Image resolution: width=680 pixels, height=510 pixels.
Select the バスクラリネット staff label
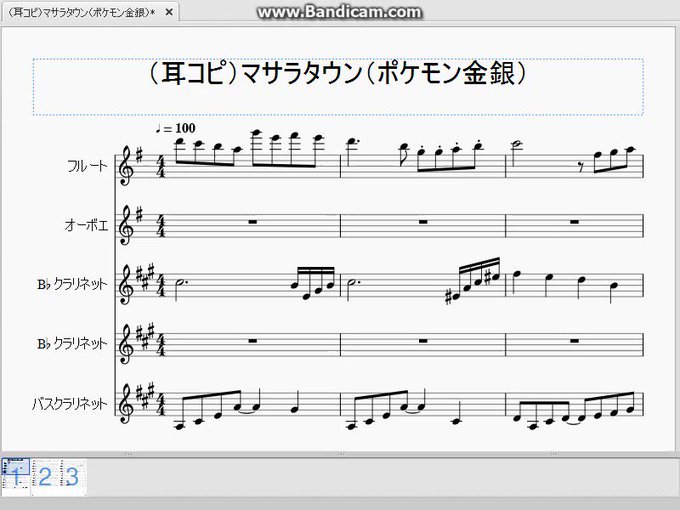tap(69, 404)
